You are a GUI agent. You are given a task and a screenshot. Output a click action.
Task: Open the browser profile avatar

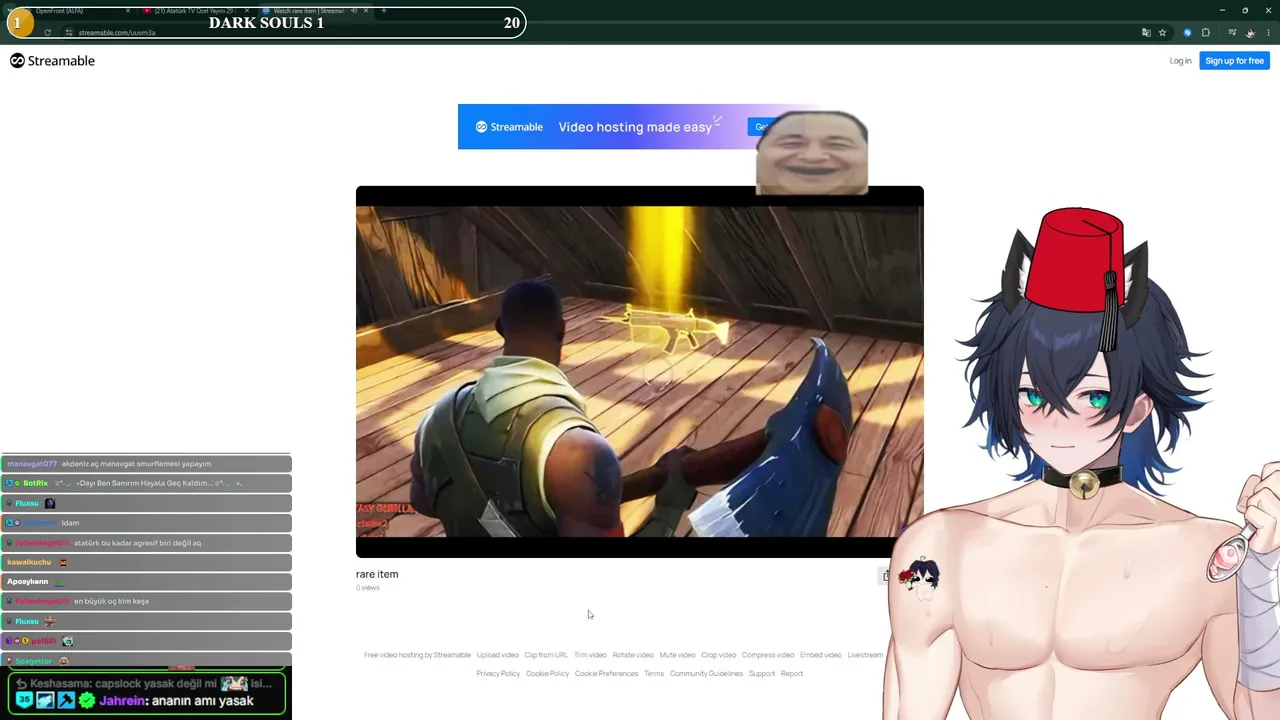coord(1250,33)
